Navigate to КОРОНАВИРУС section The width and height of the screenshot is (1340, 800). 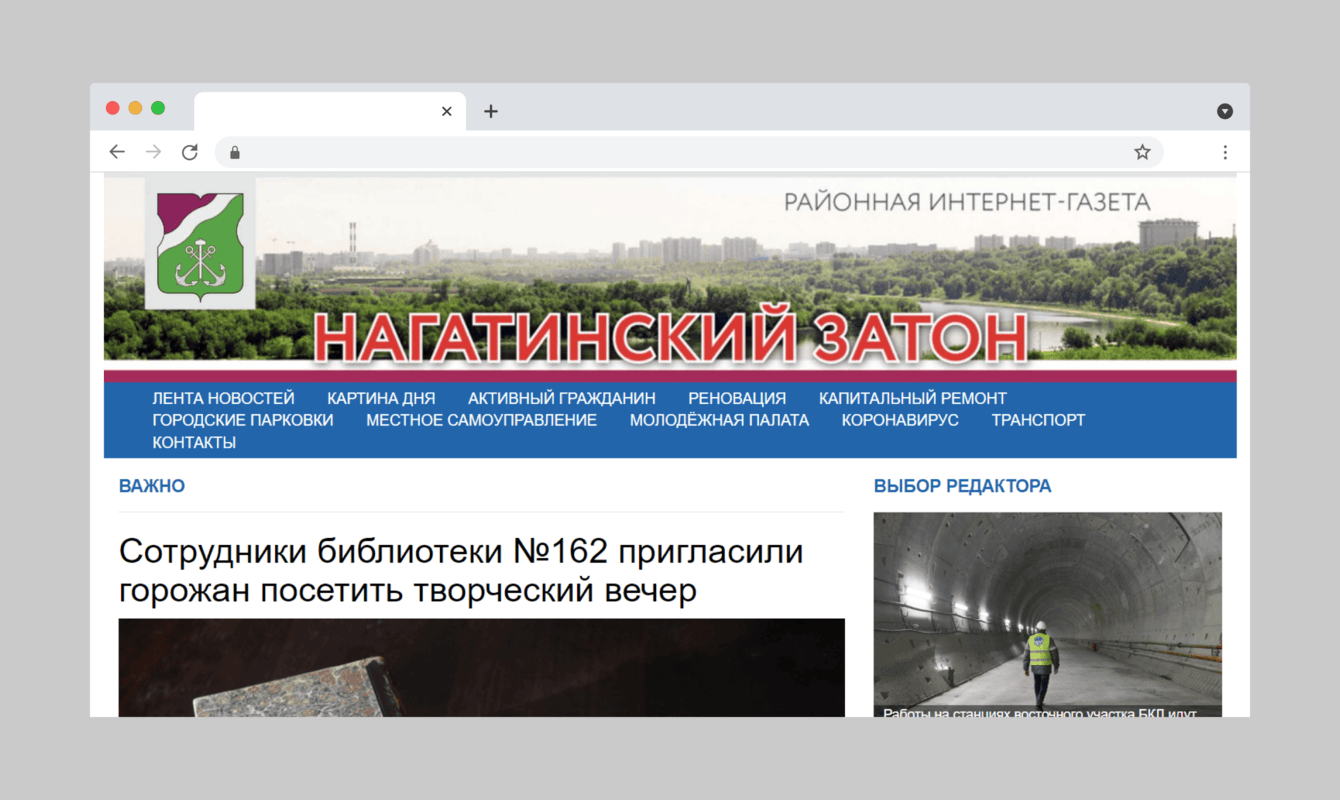899,420
